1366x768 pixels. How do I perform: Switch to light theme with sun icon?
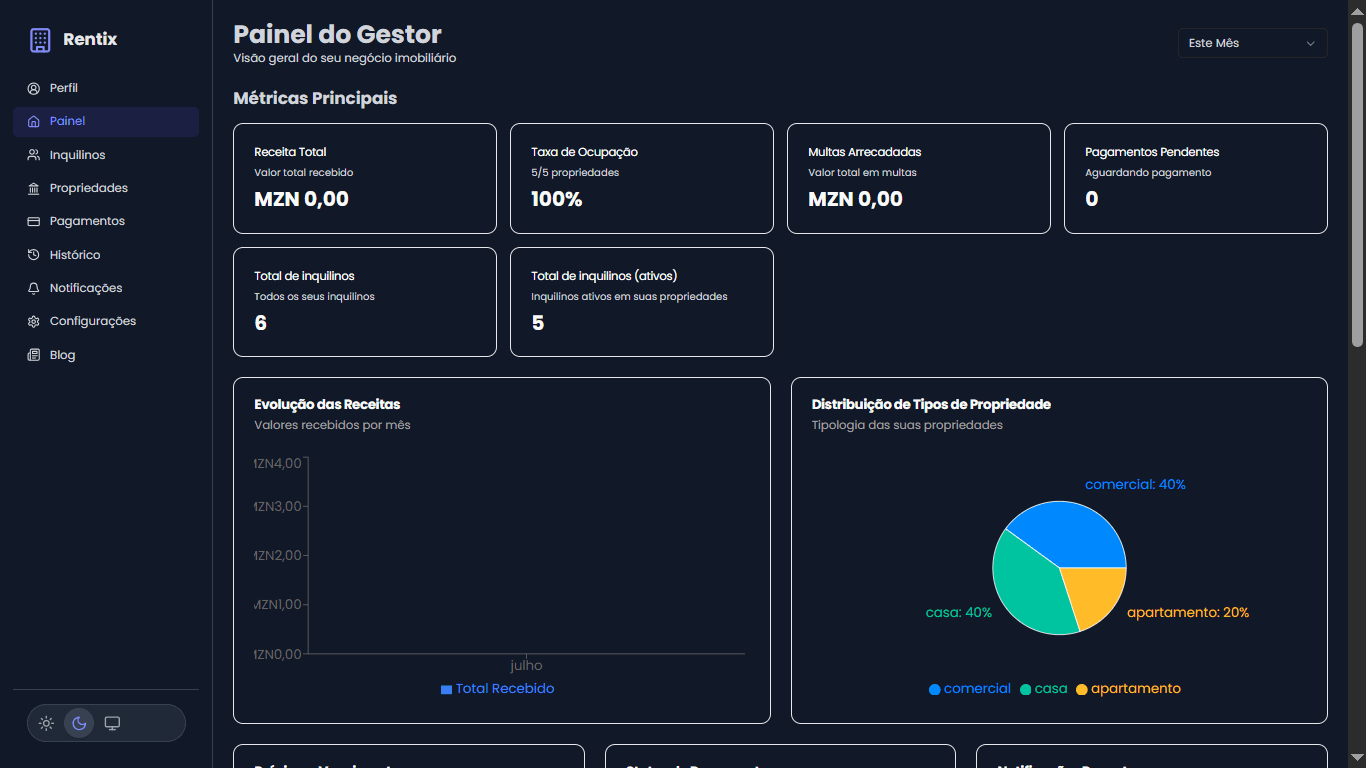click(46, 723)
